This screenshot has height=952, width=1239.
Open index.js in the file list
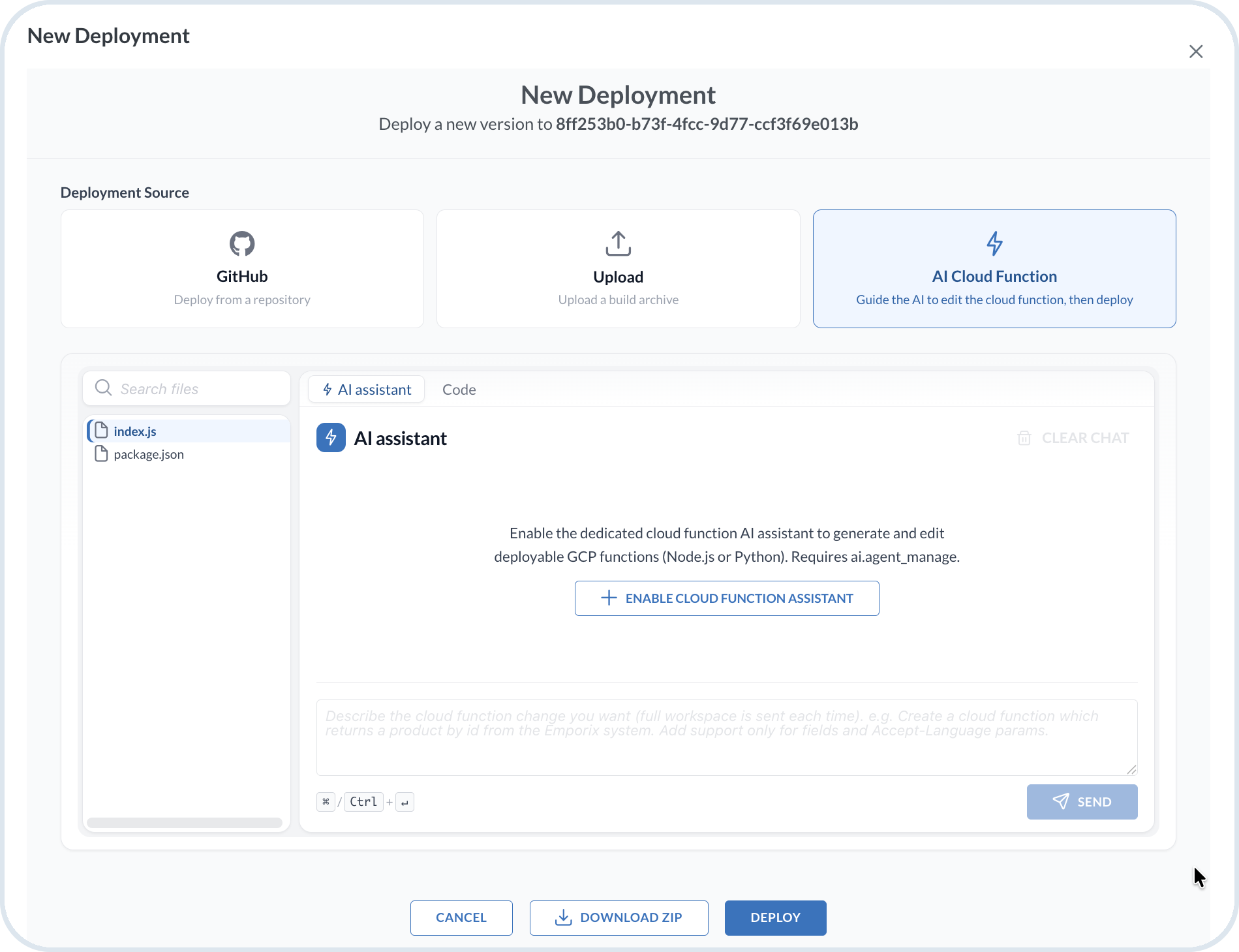coord(188,431)
